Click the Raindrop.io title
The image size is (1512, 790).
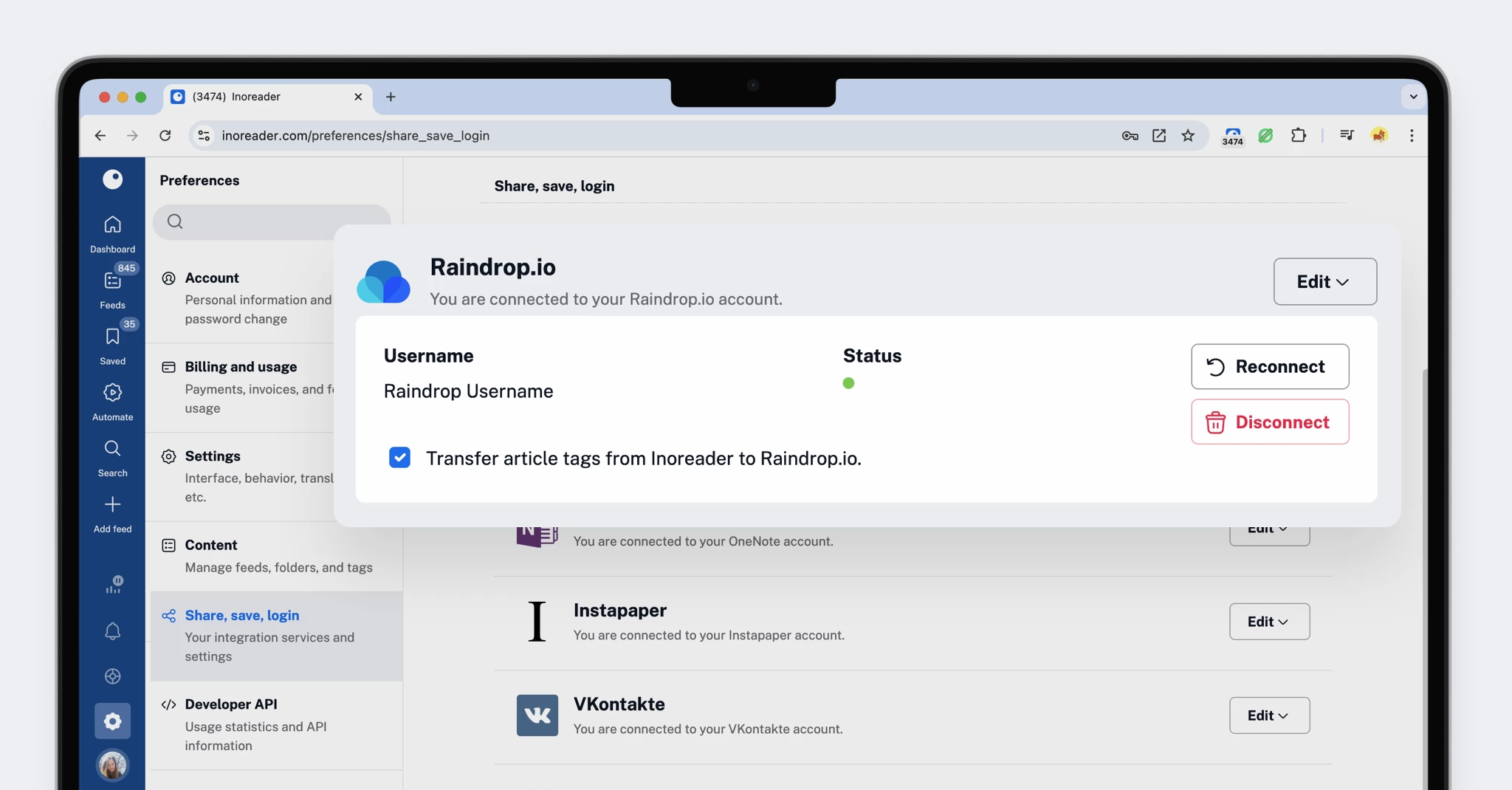[492, 267]
